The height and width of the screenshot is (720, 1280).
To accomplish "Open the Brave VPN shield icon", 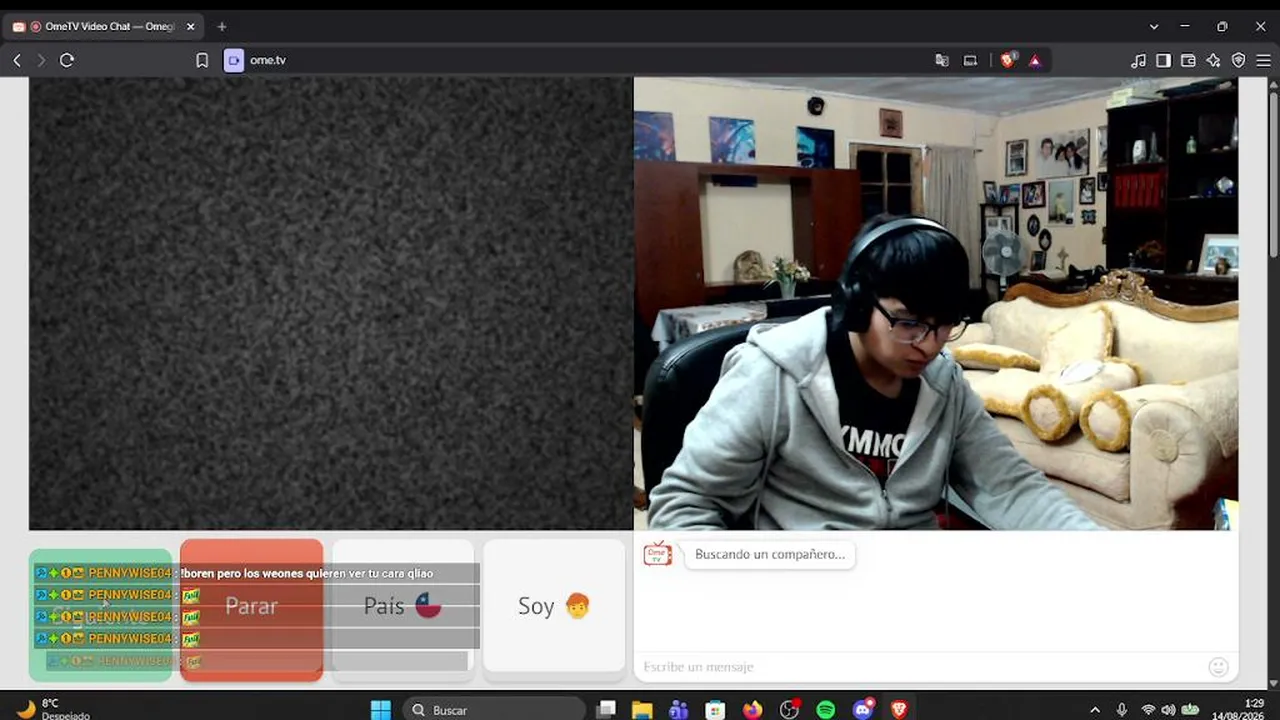I will pos(1238,60).
